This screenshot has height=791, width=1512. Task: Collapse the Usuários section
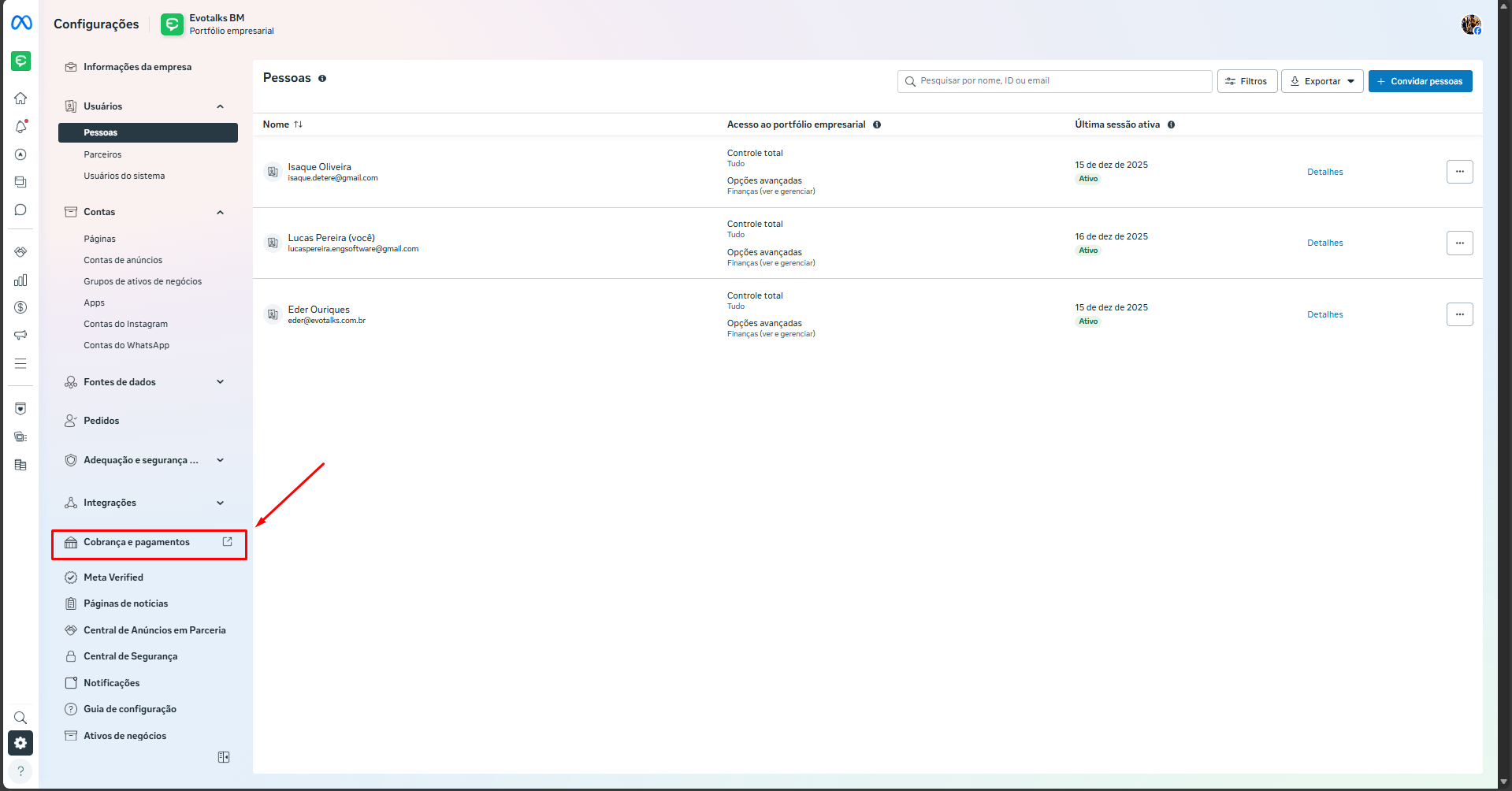pos(220,106)
